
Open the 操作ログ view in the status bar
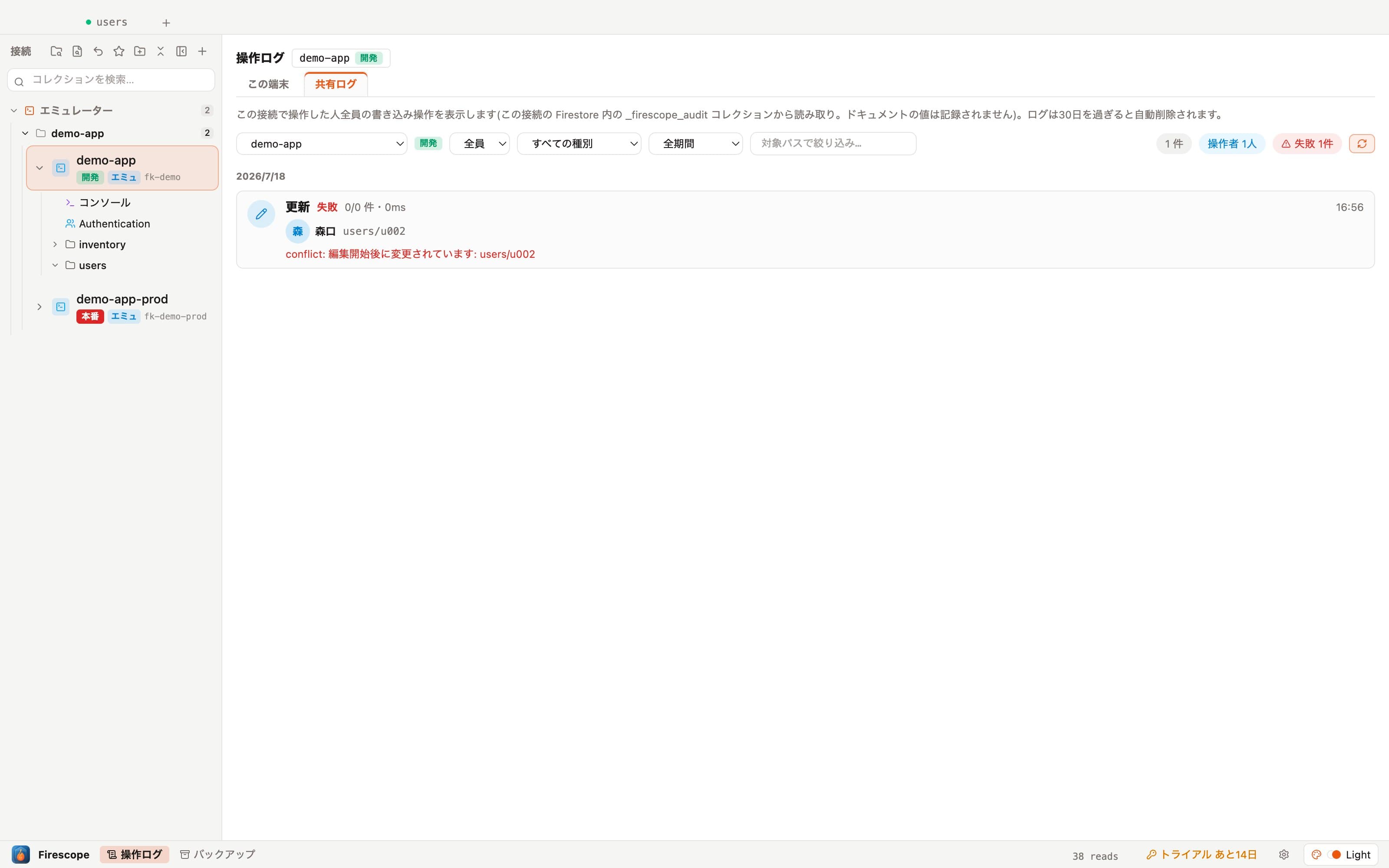pos(134,854)
